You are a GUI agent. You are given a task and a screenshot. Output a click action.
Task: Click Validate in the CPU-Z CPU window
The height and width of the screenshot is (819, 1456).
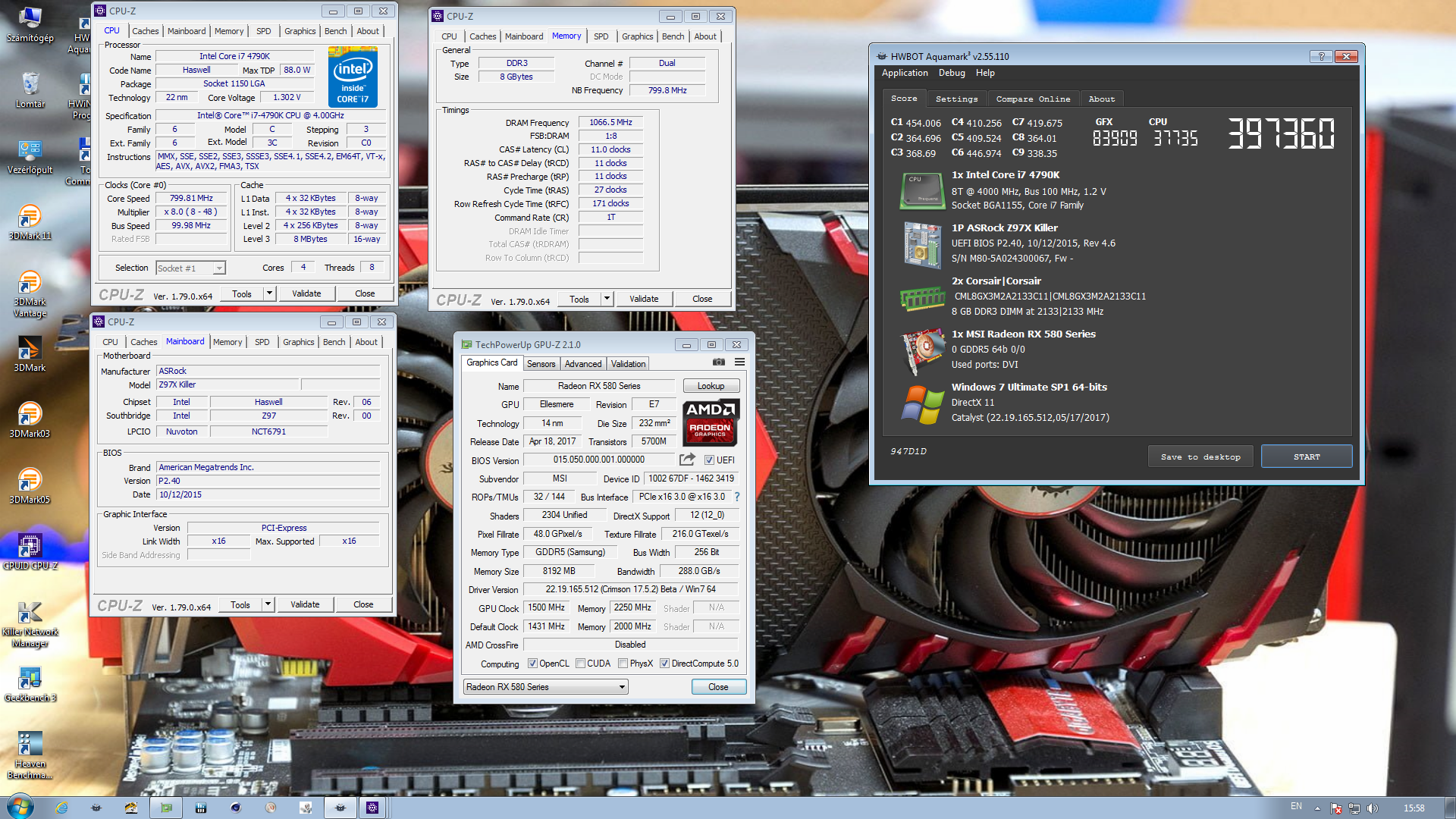click(x=306, y=293)
